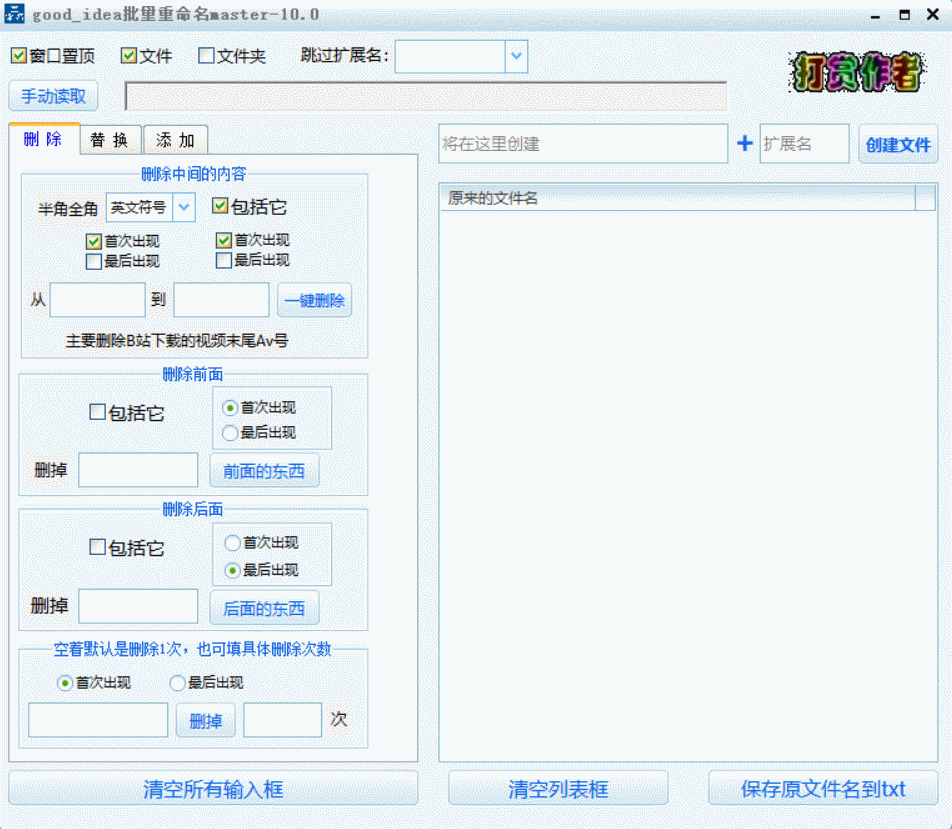Click the colorful 打赏作者 donate icon
Viewport: 952px width, 829px height.
click(856, 72)
